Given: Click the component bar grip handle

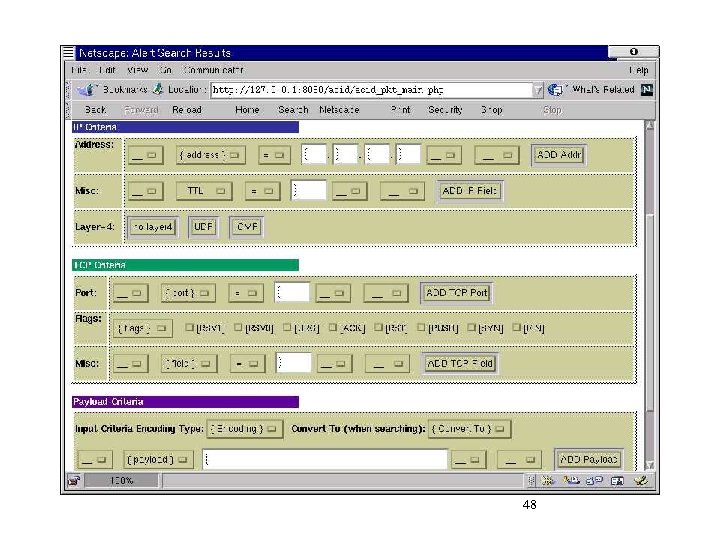Looking at the screenshot, I should pyautogui.click(x=531, y=481).
